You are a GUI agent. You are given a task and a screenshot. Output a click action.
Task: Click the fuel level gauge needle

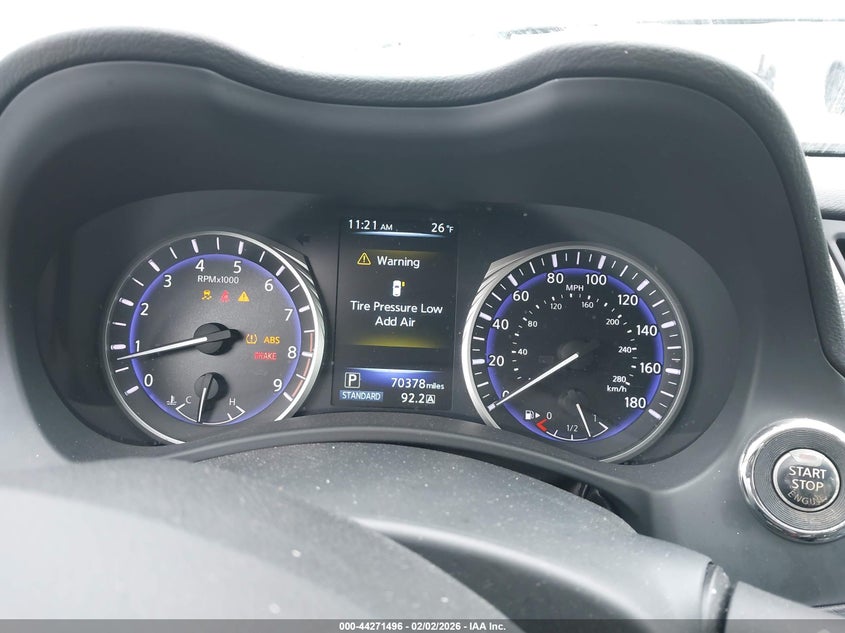tap(583, 419)
